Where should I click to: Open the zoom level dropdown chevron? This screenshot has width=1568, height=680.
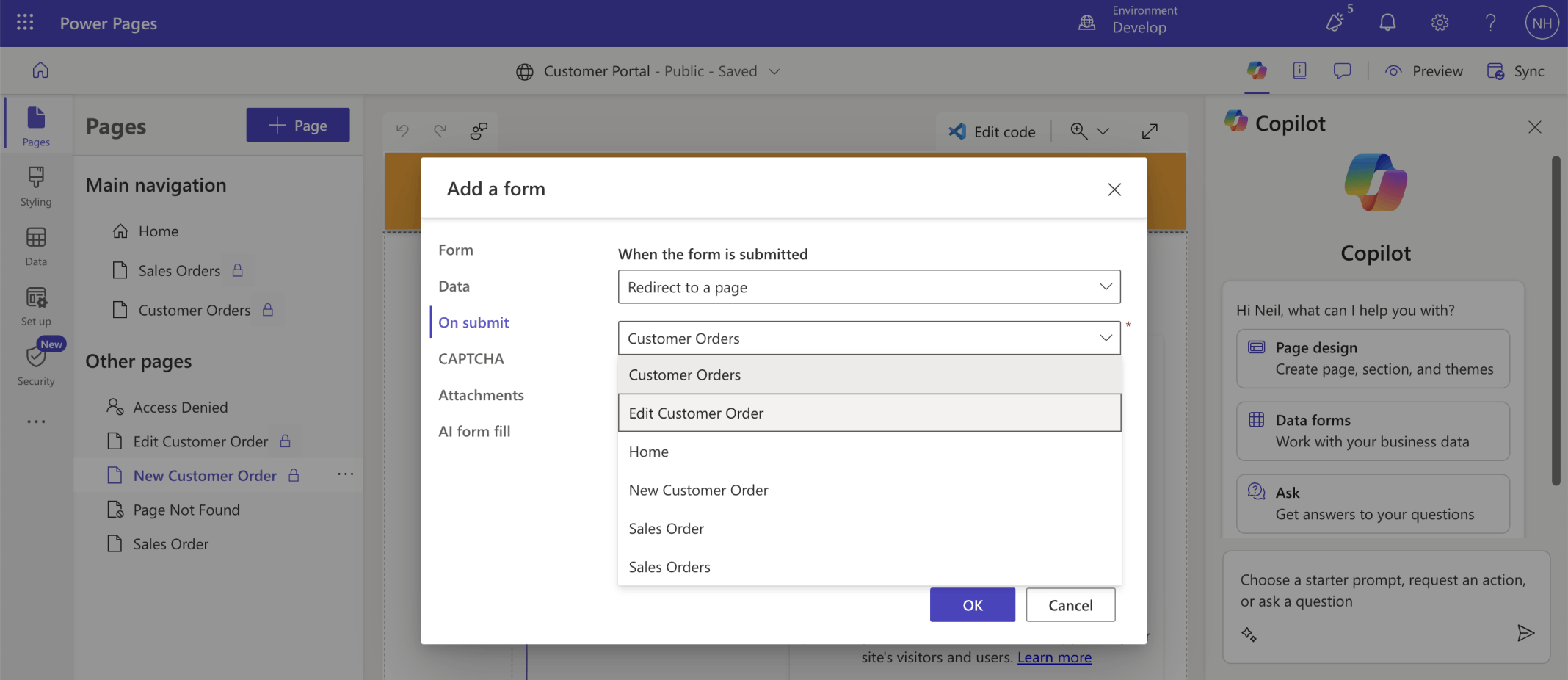[1103, 131]
